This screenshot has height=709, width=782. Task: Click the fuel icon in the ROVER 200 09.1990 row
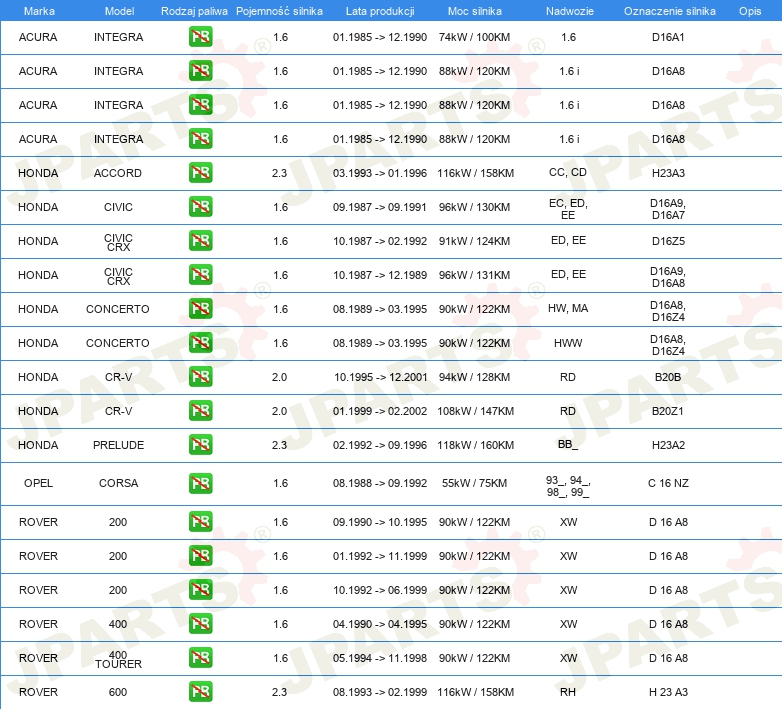[x=200, y=522]
